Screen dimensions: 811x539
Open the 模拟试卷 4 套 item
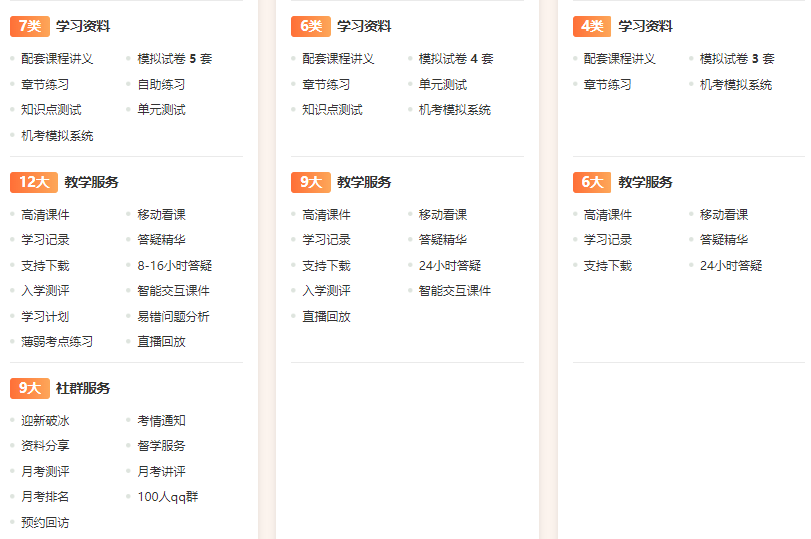[455, 59]
